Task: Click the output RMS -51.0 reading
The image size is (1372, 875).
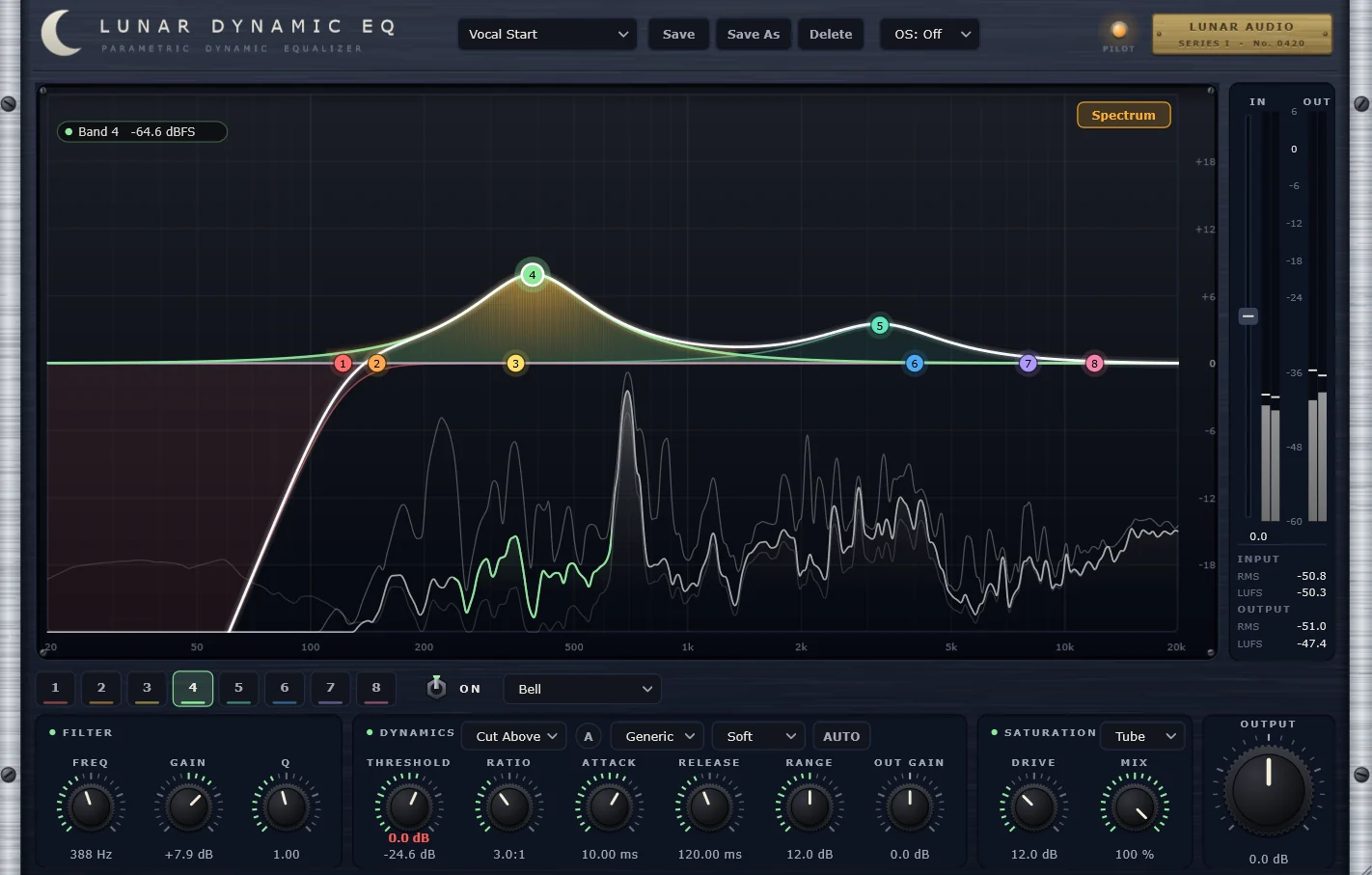Action: click(1311, 626)
